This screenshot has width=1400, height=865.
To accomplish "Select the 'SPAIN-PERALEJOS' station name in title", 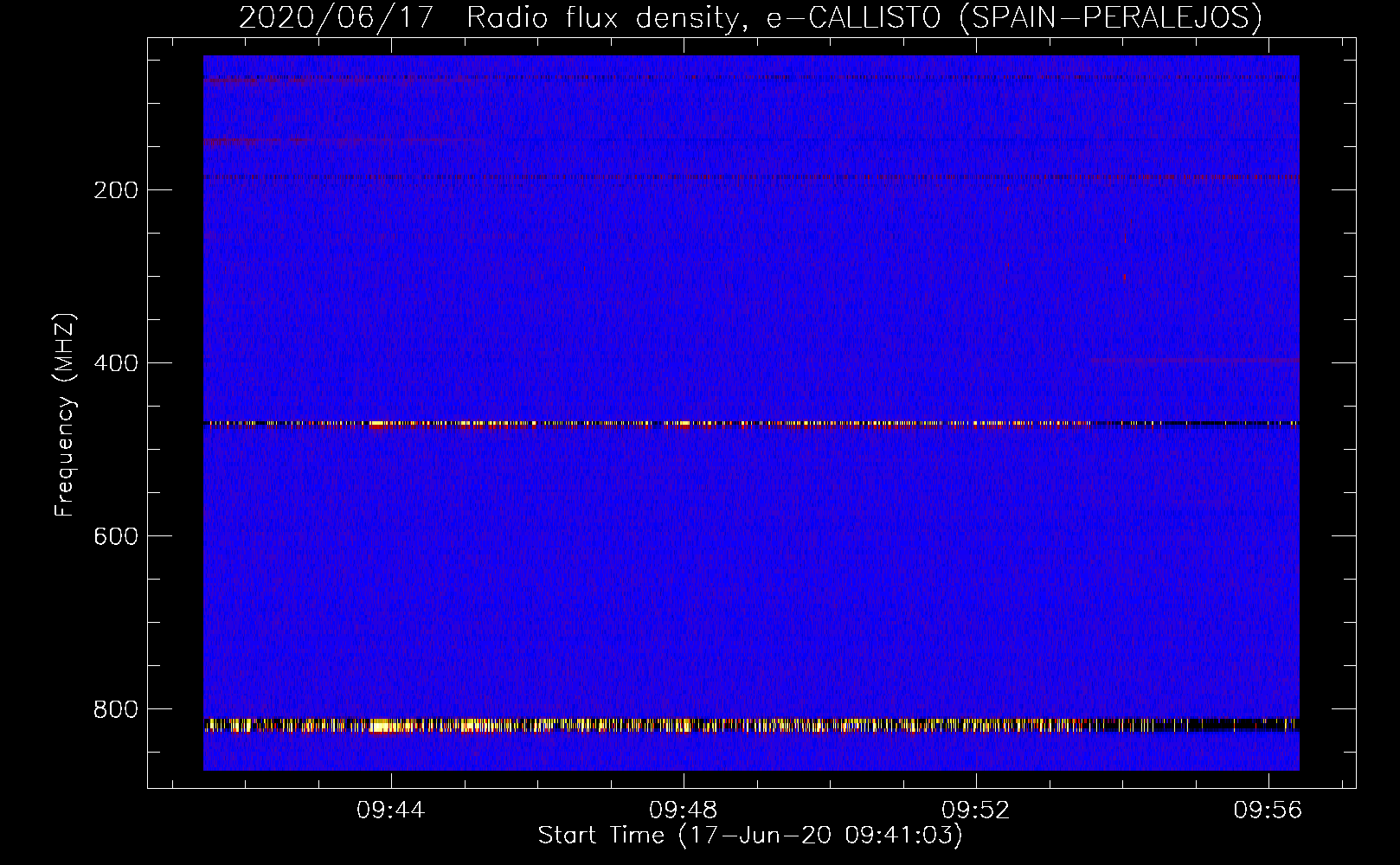I will 1111,18.
